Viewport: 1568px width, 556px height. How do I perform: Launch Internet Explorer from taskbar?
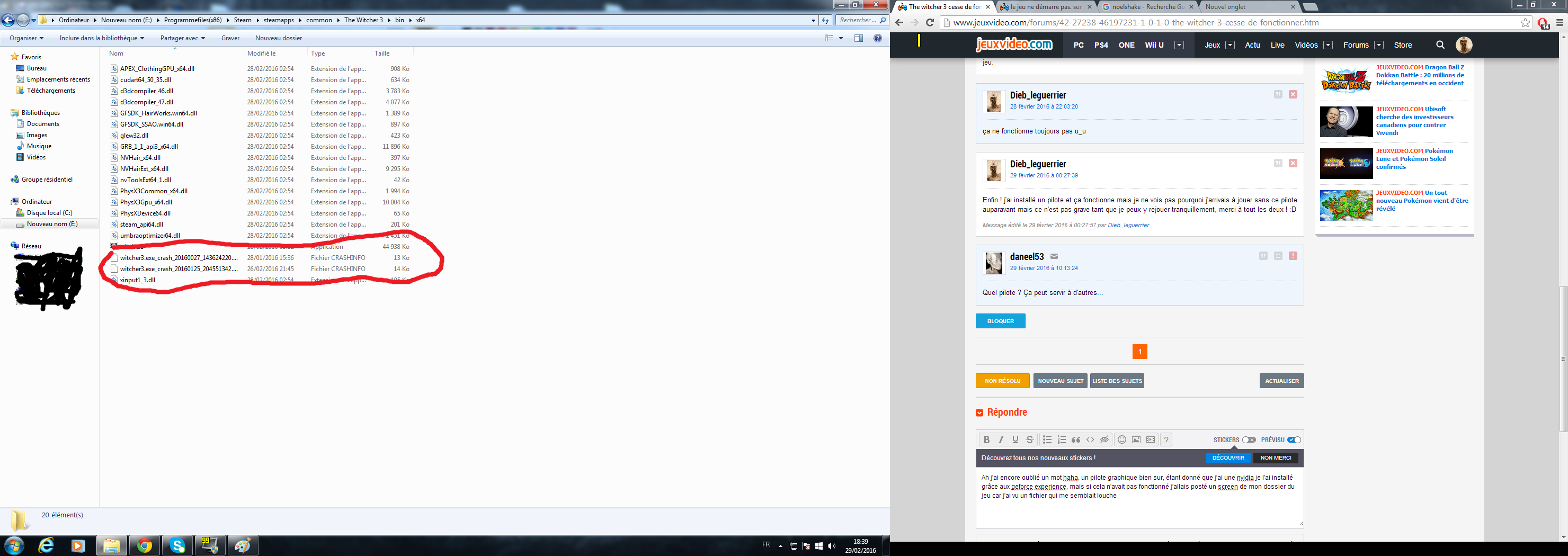(x=46, y=545)
